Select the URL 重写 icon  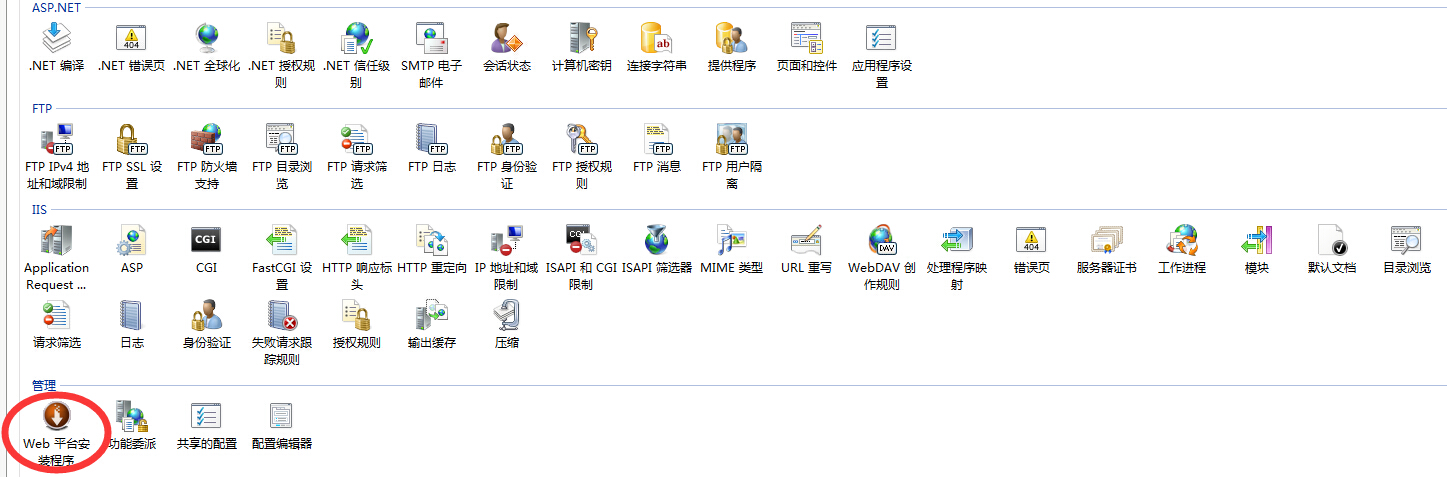[807, 241]
